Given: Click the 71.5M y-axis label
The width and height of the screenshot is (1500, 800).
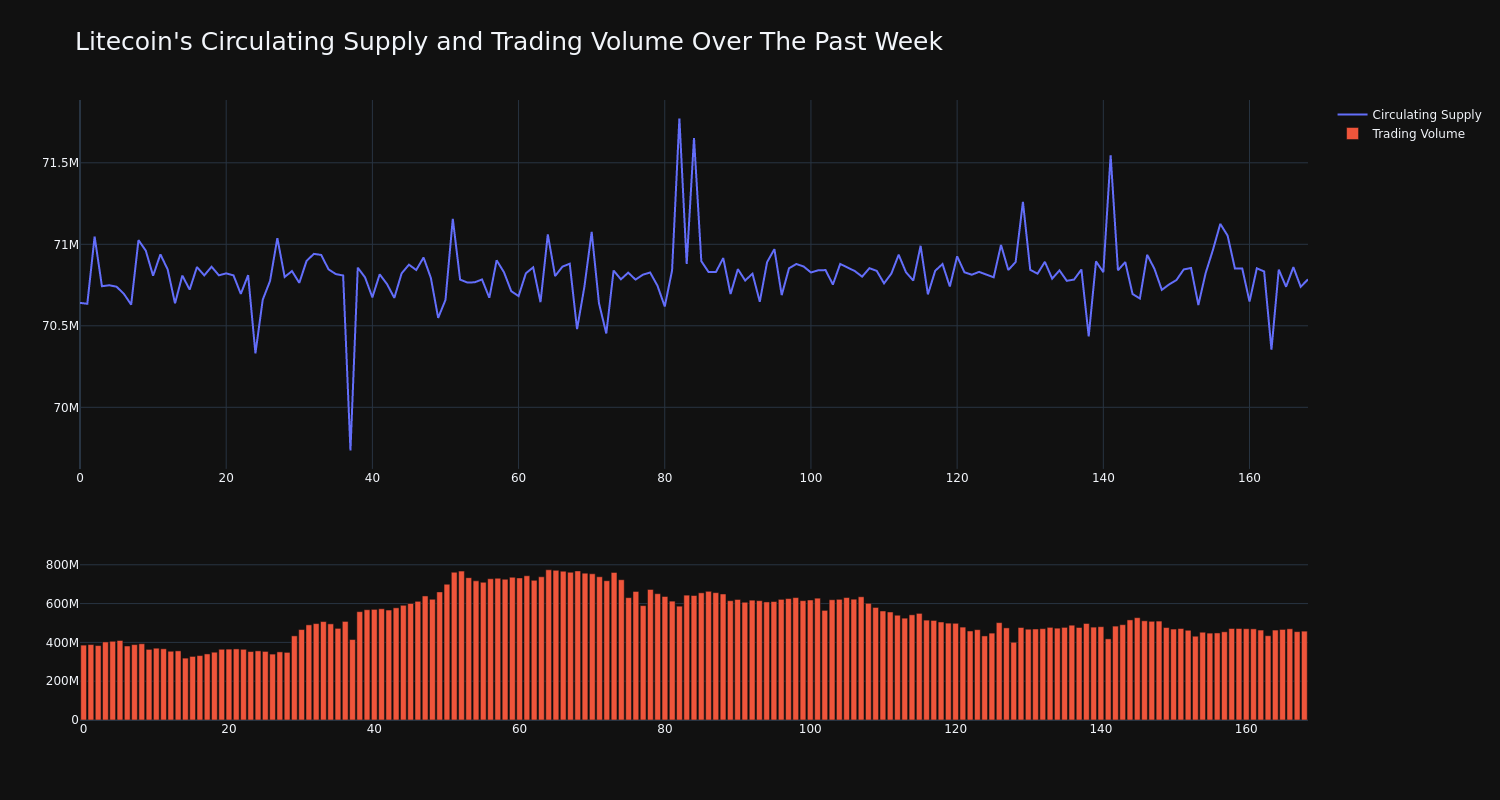Looking at the screenshot, I should (60, 163).
